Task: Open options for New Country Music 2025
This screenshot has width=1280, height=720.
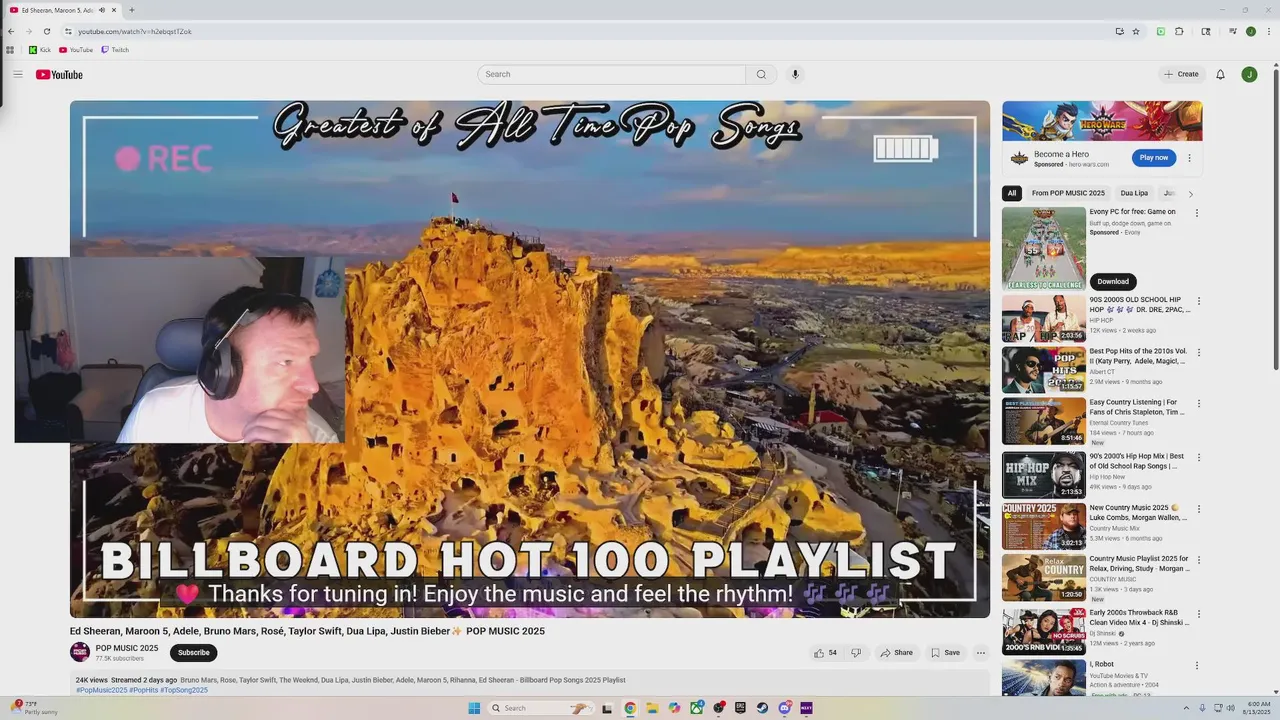Action: 1199,508
